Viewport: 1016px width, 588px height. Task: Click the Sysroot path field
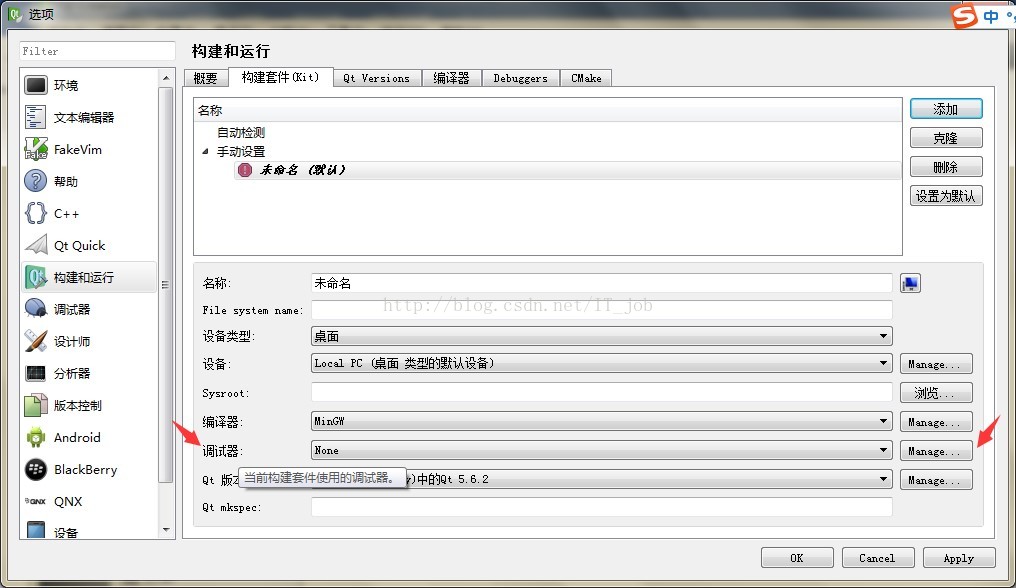(x=601, y=392)
